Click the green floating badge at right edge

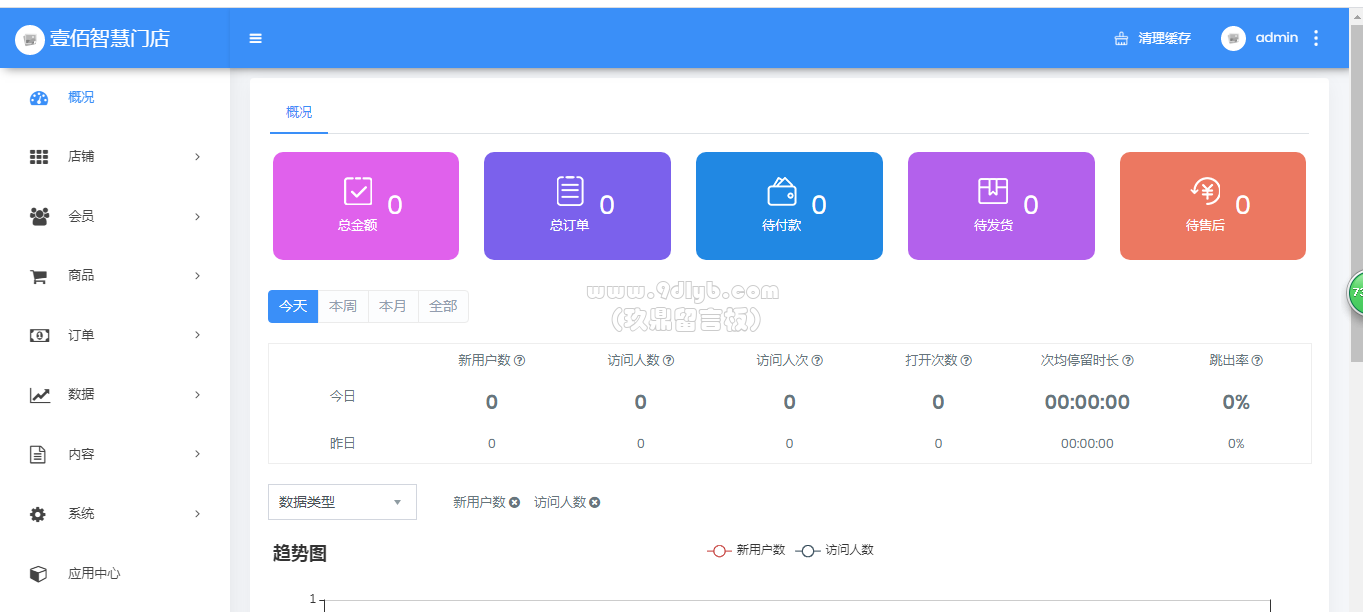coord(1355,293)
